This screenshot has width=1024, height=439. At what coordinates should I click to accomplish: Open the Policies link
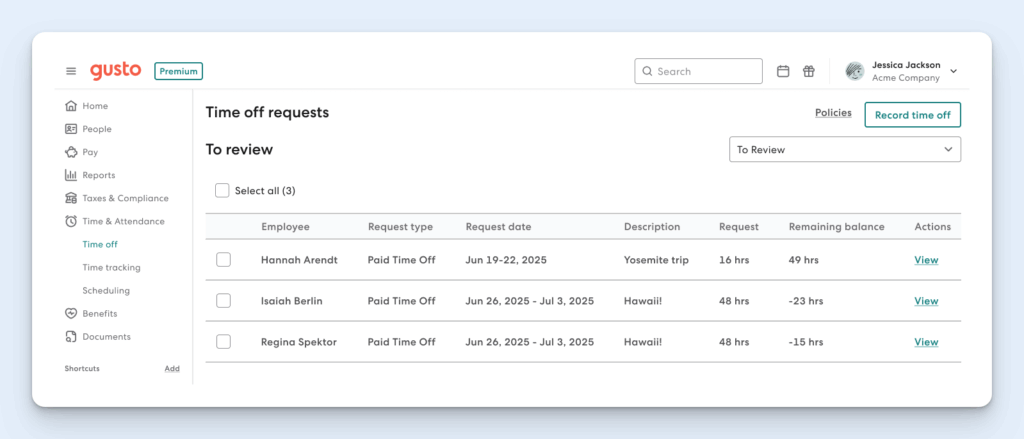click(833, 113)
